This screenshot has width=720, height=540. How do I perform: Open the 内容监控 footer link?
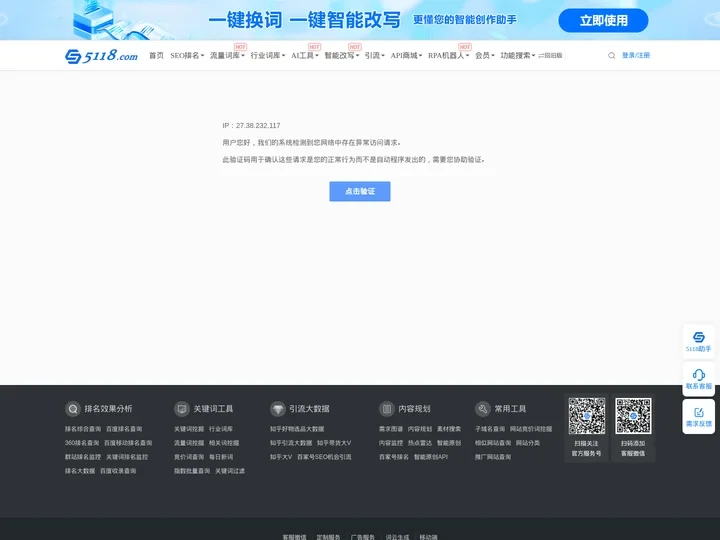click(391, 443)
